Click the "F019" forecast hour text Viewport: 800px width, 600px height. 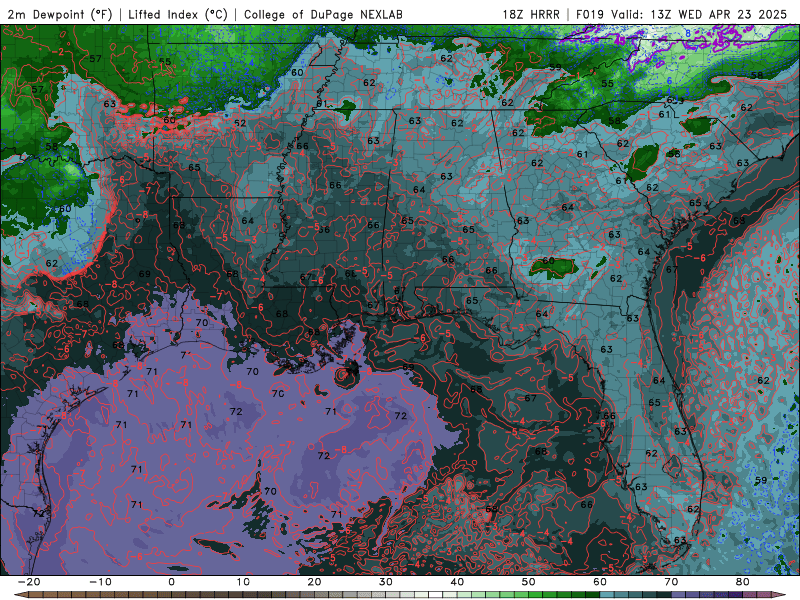[590, 14]
